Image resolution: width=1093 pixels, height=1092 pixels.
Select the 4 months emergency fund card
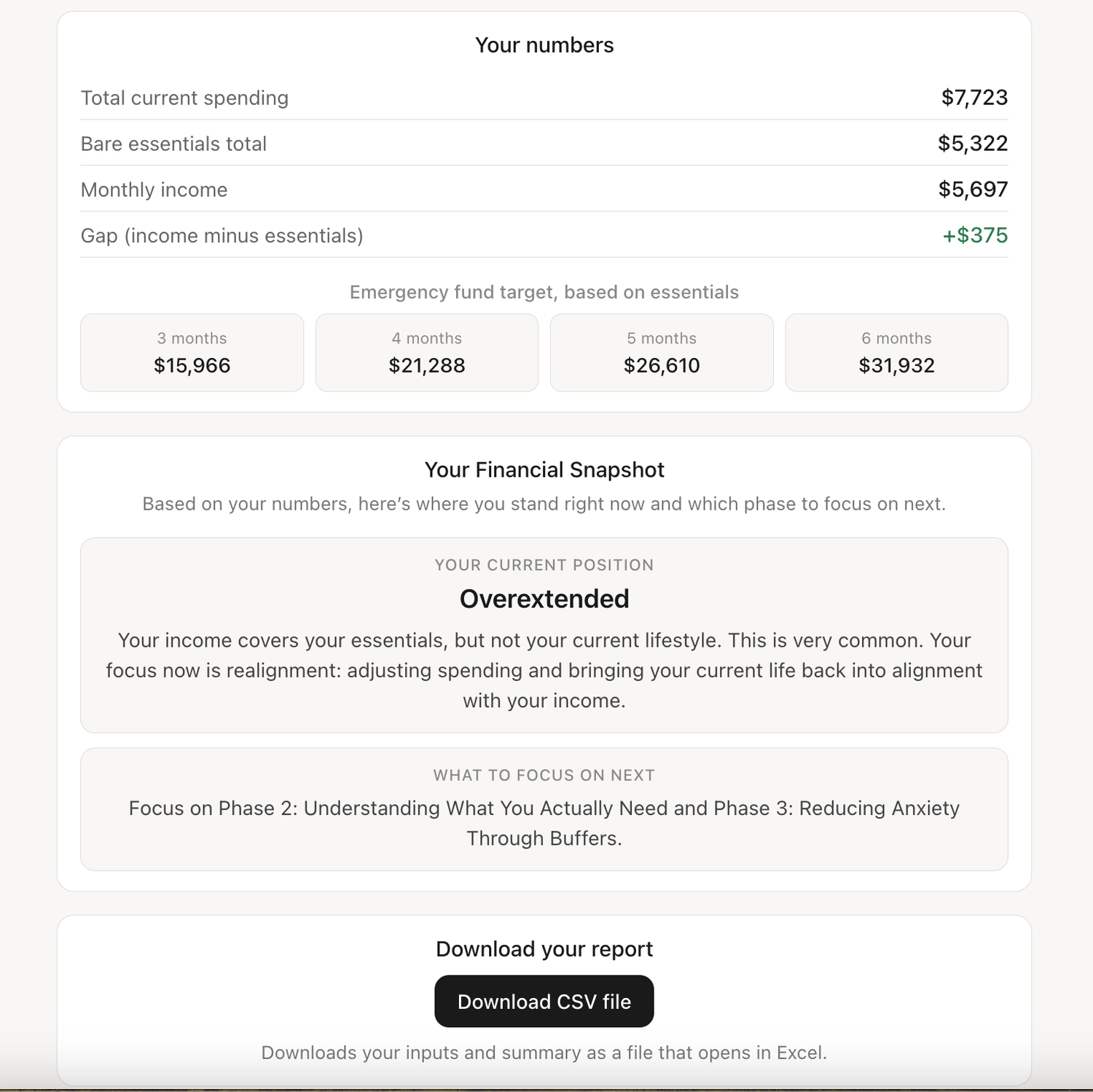click(x=426, y=353)
